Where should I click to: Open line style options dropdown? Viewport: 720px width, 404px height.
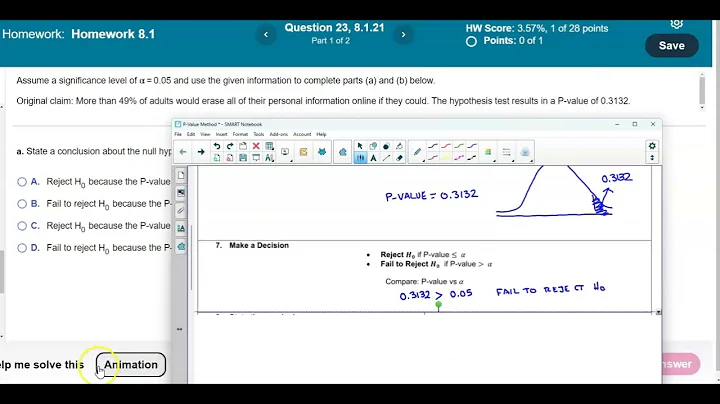(x=506, y=152)
